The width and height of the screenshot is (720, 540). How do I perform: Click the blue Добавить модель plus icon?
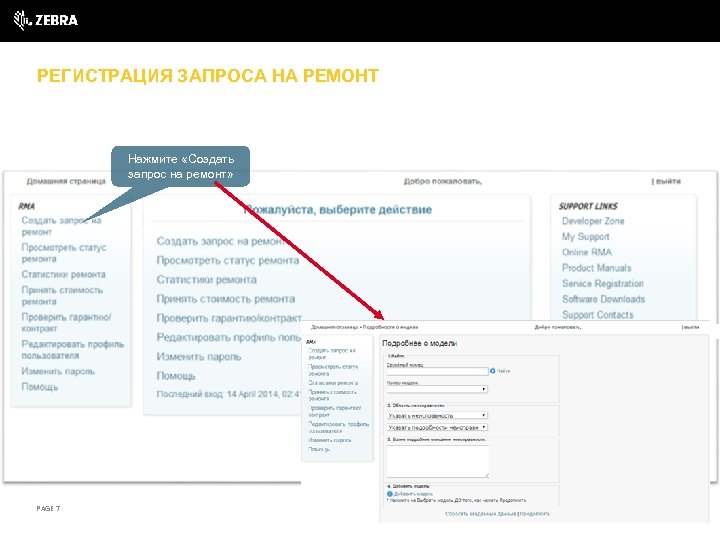(389, 494)
